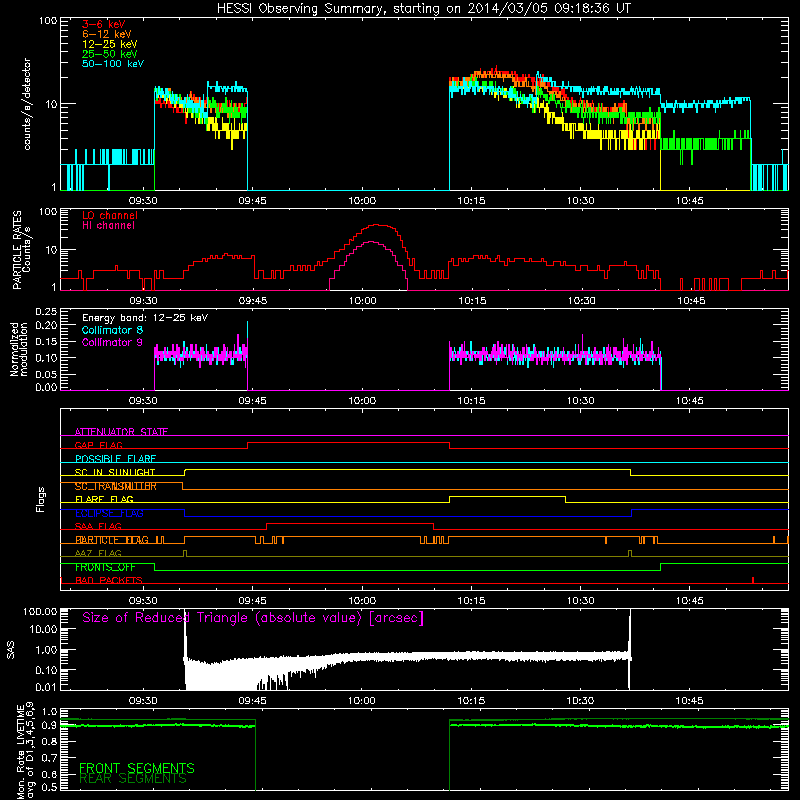Image resolution: width=800 pixels, height=800 pixels.
Task: Click the SC_TRANSMITTER flag label
Action: point(115,486)
